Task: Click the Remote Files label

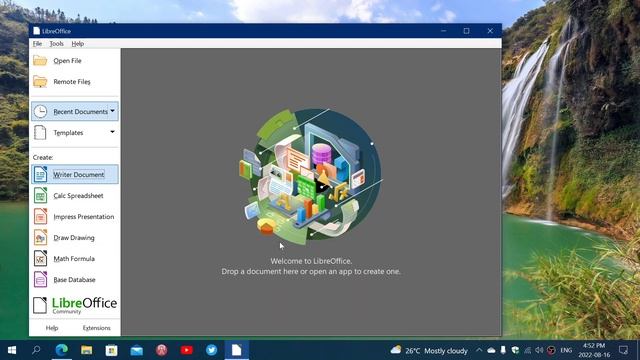Action: (72, 82)
